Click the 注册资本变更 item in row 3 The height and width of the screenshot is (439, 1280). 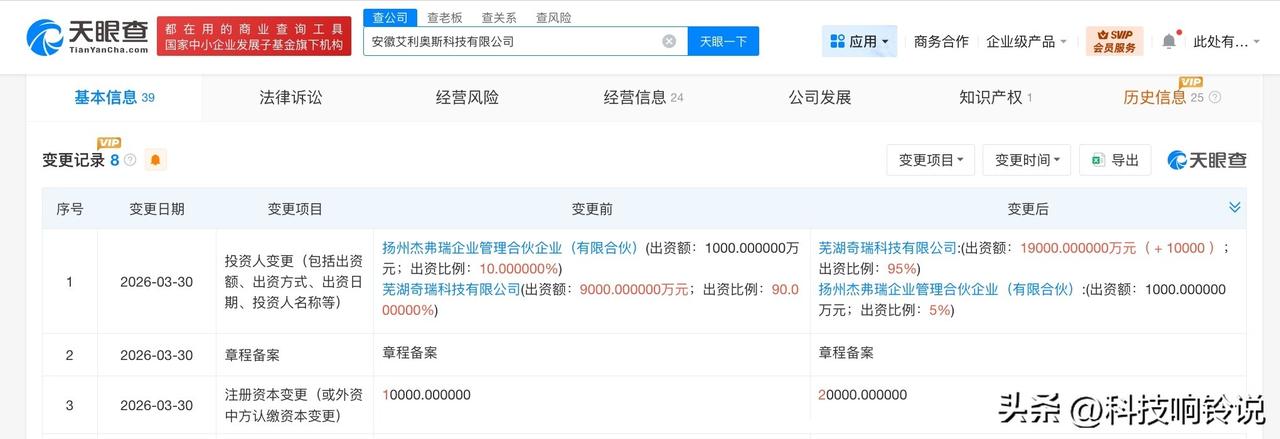[295, 405]
